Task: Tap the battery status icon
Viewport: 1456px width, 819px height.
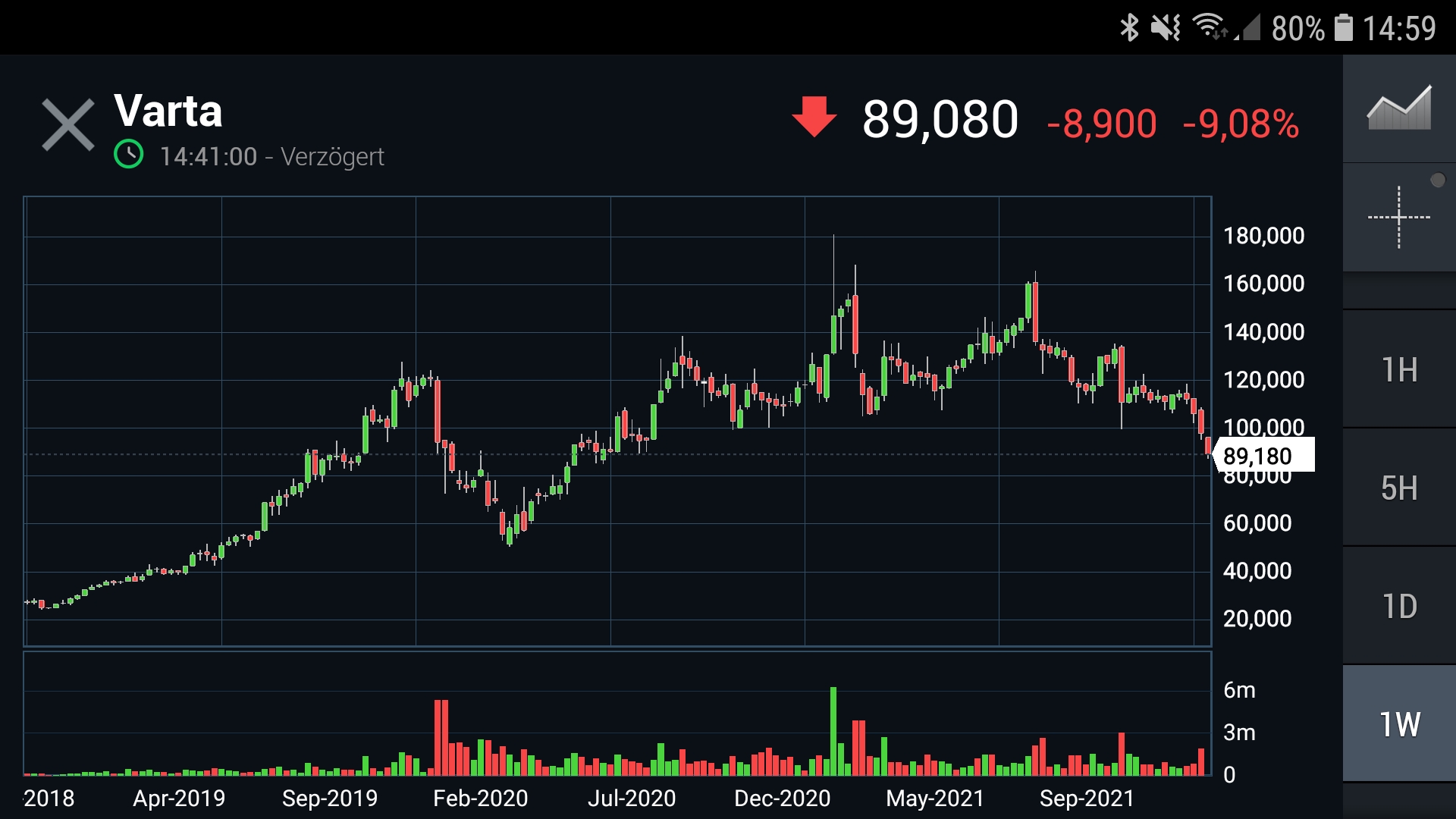Action: click(x=1344, y=28)
